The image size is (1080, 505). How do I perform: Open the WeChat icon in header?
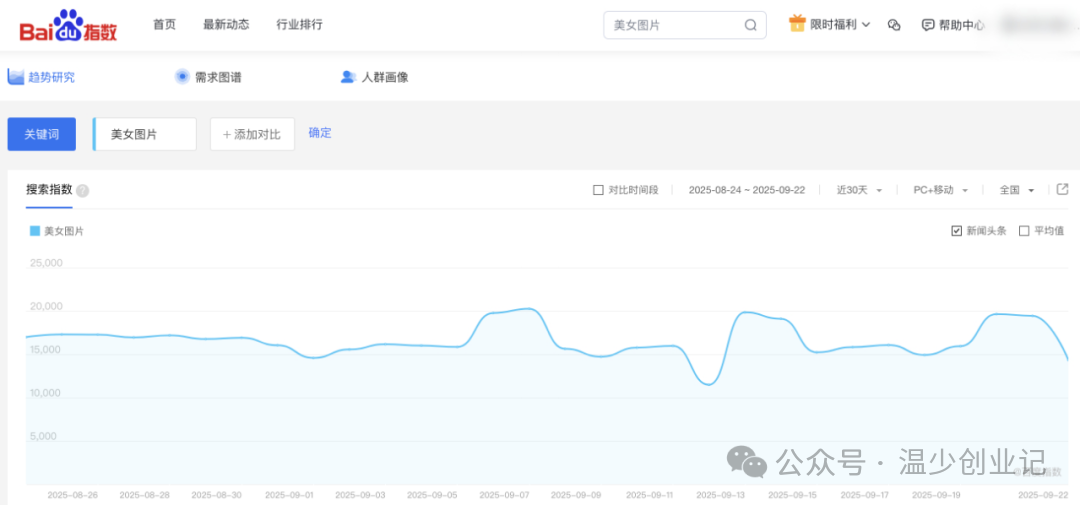click(894, 25)
